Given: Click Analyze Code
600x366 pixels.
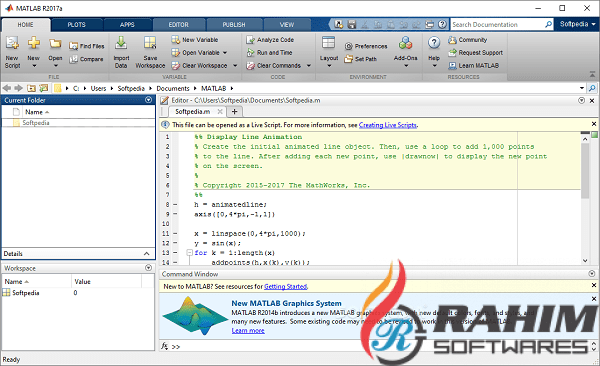Looking at the screenshot, I should tap(270, 39).
